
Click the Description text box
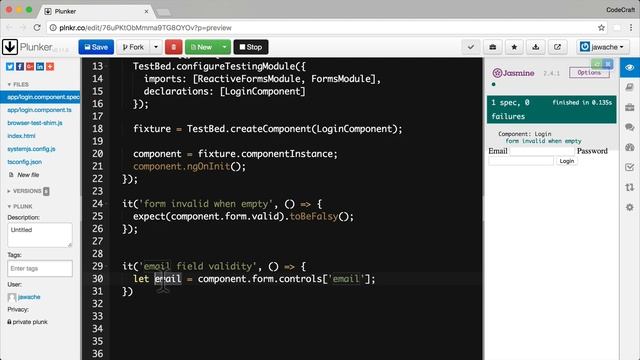(40, 235)
